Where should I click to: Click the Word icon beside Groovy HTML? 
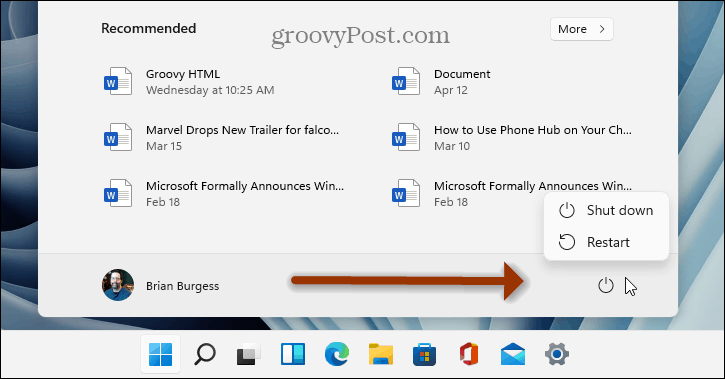click(117, 81)
